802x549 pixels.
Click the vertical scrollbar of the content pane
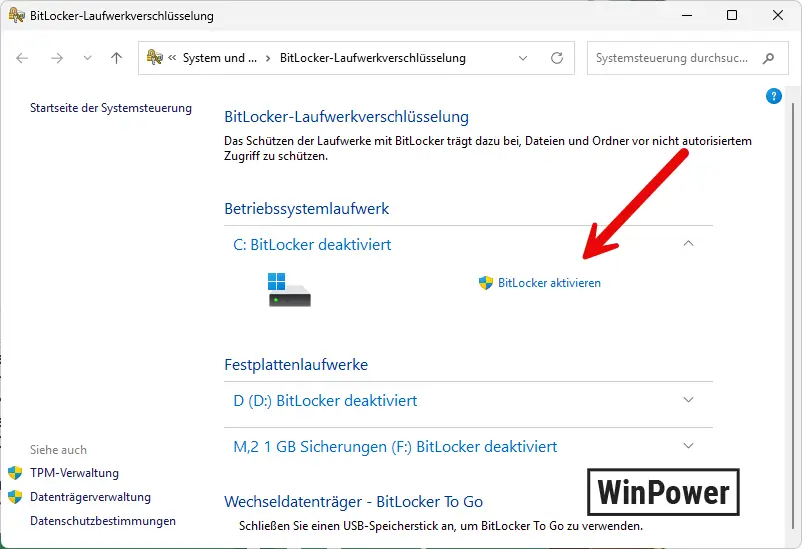pyautogui.click(x=792, y=317)
